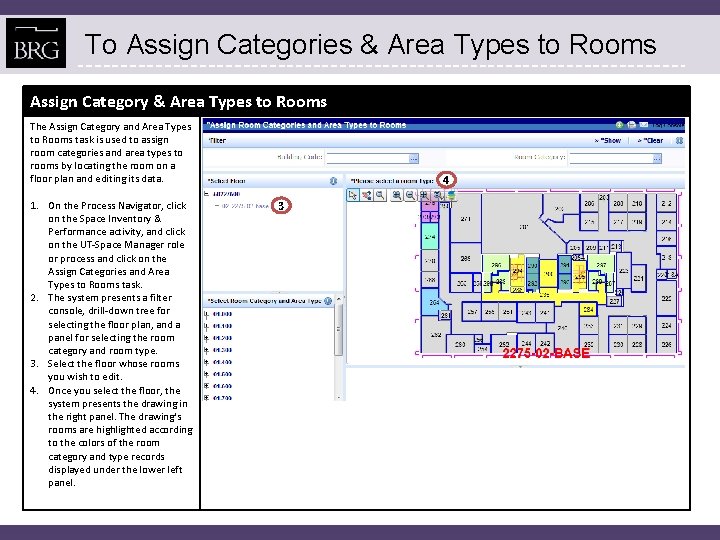The width and height of the screenshot is (720, 540).
Task: Select room 206 on the floor plan
Action: click(x=590, y=203)
